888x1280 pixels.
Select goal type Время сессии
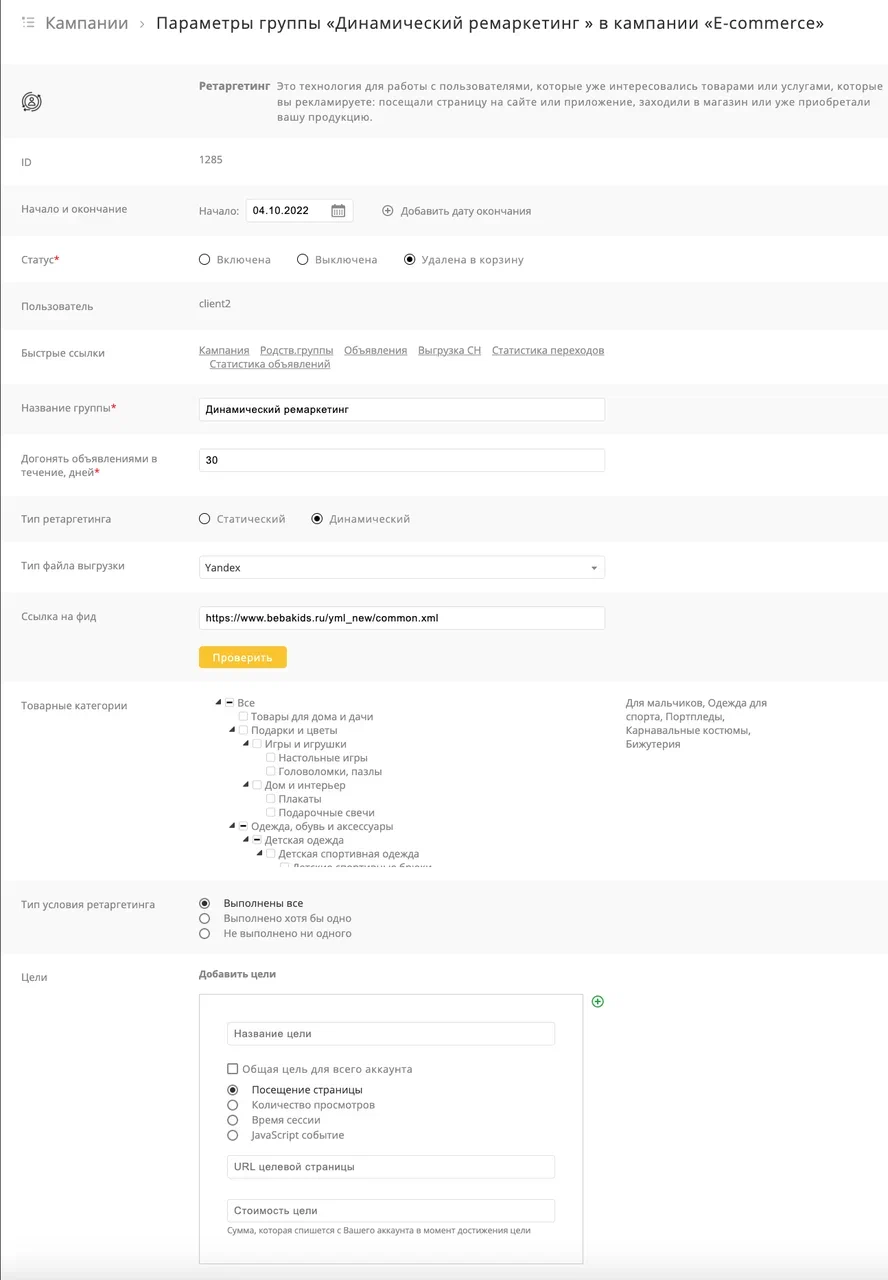click(x=233, y=1120)
